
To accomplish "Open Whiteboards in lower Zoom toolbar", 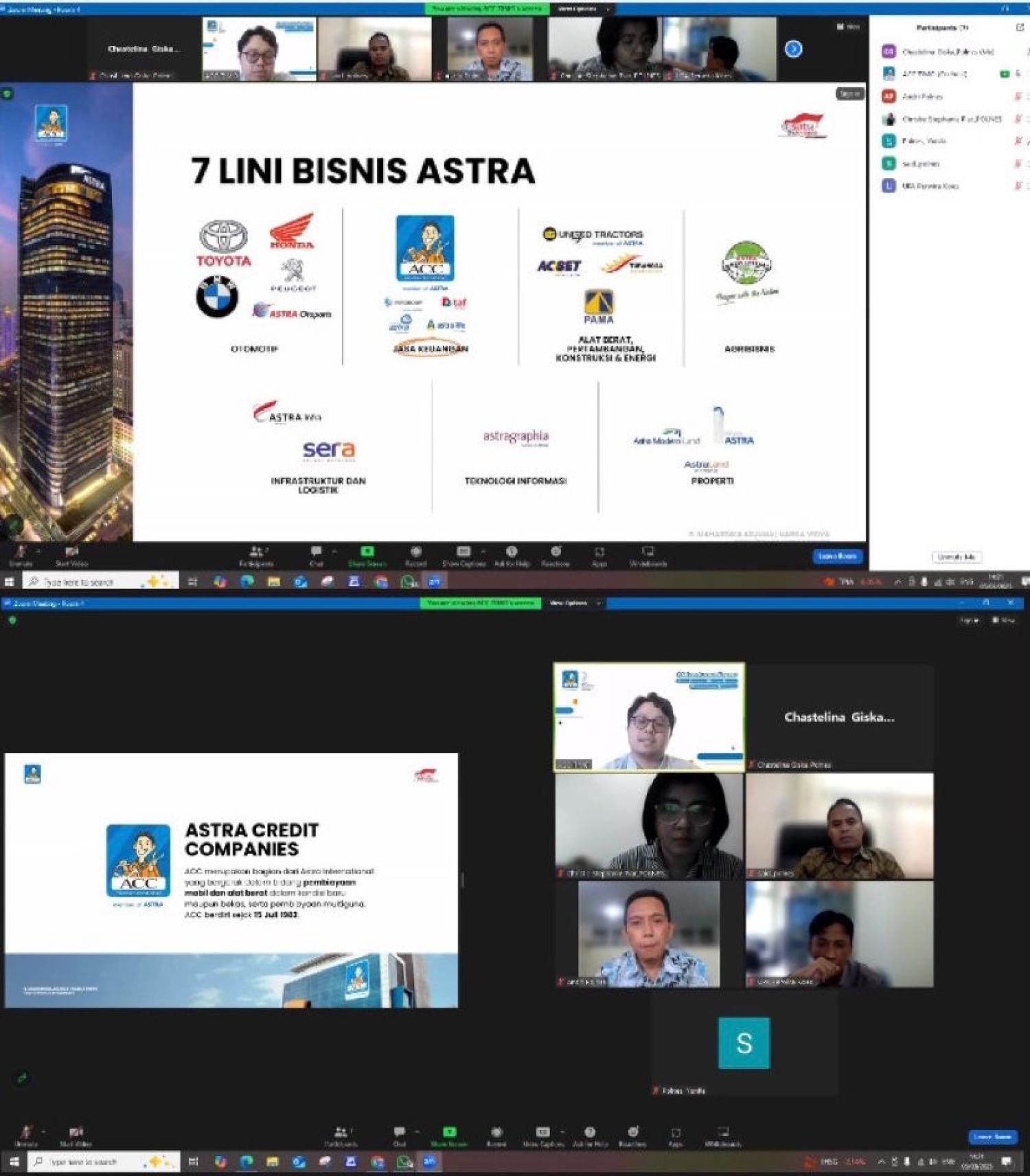I will point(723,1135).
